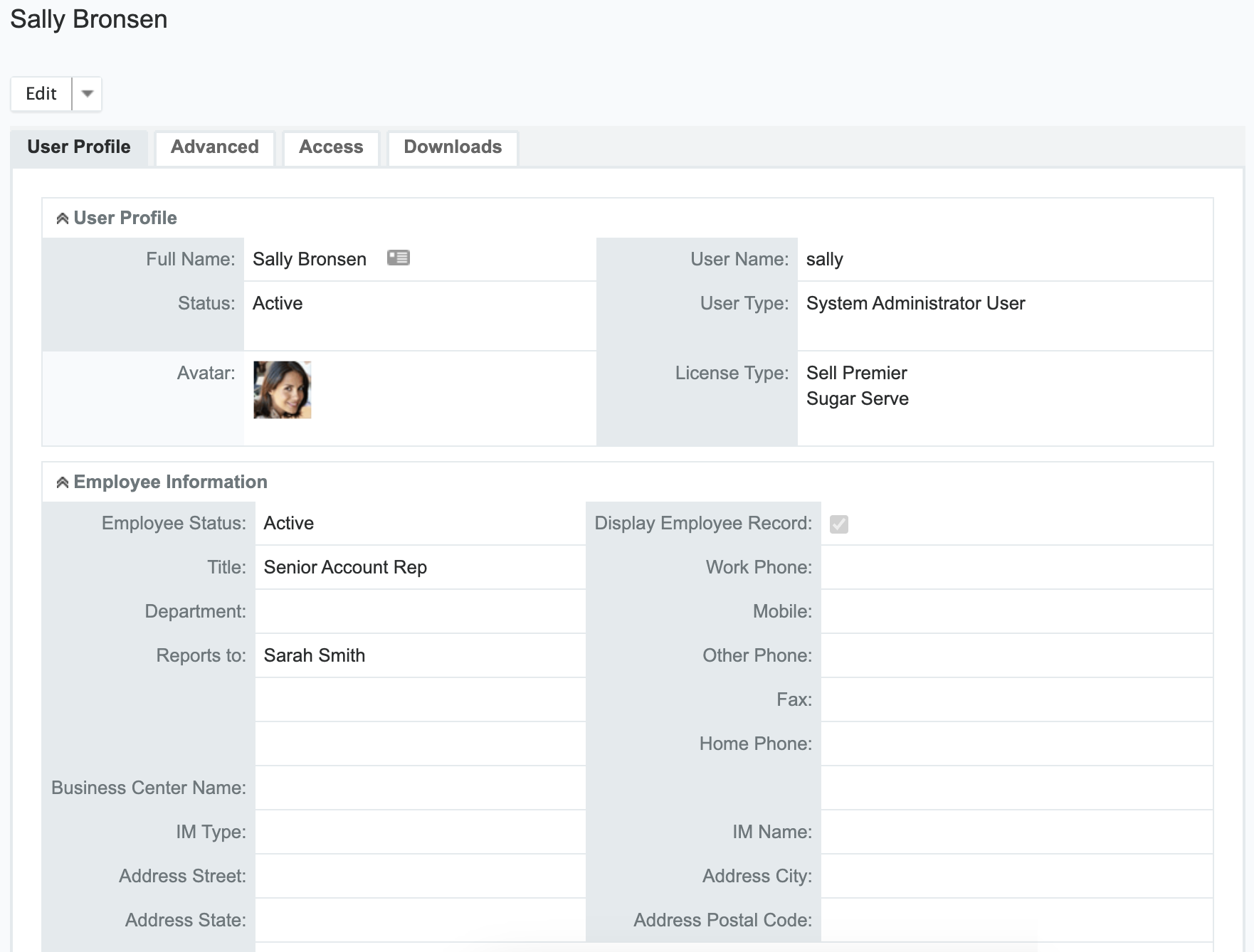Click Sally Bronsen's avatar photo
1254x952 pixels.
coord(283,390)
